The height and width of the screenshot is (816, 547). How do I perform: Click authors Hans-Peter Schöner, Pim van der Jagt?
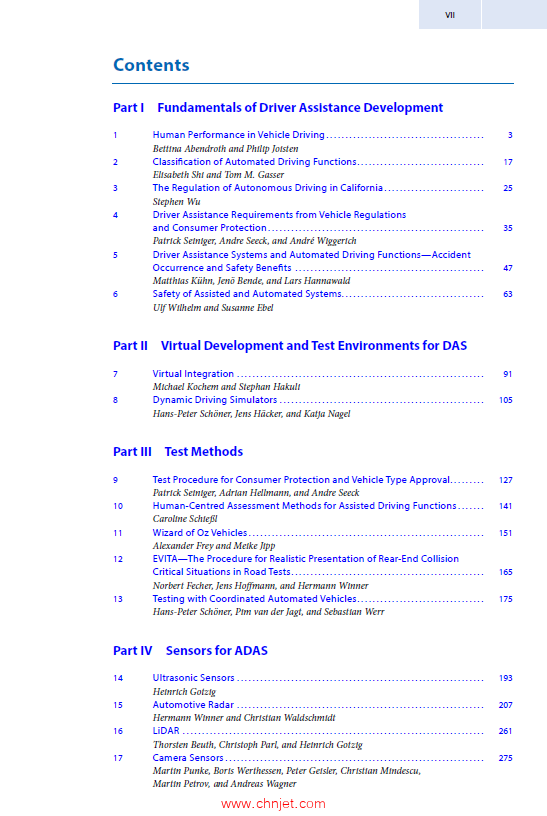[x=269, y=612]
